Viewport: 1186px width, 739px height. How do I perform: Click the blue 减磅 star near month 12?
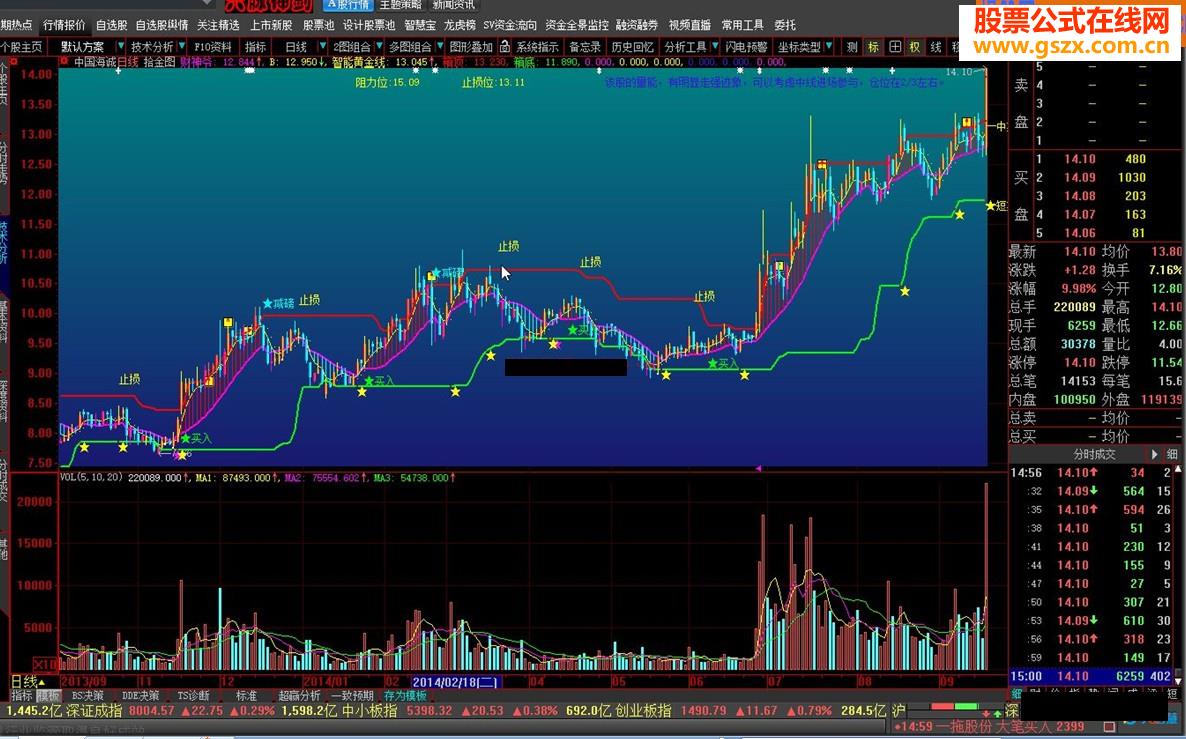point(268,303)
